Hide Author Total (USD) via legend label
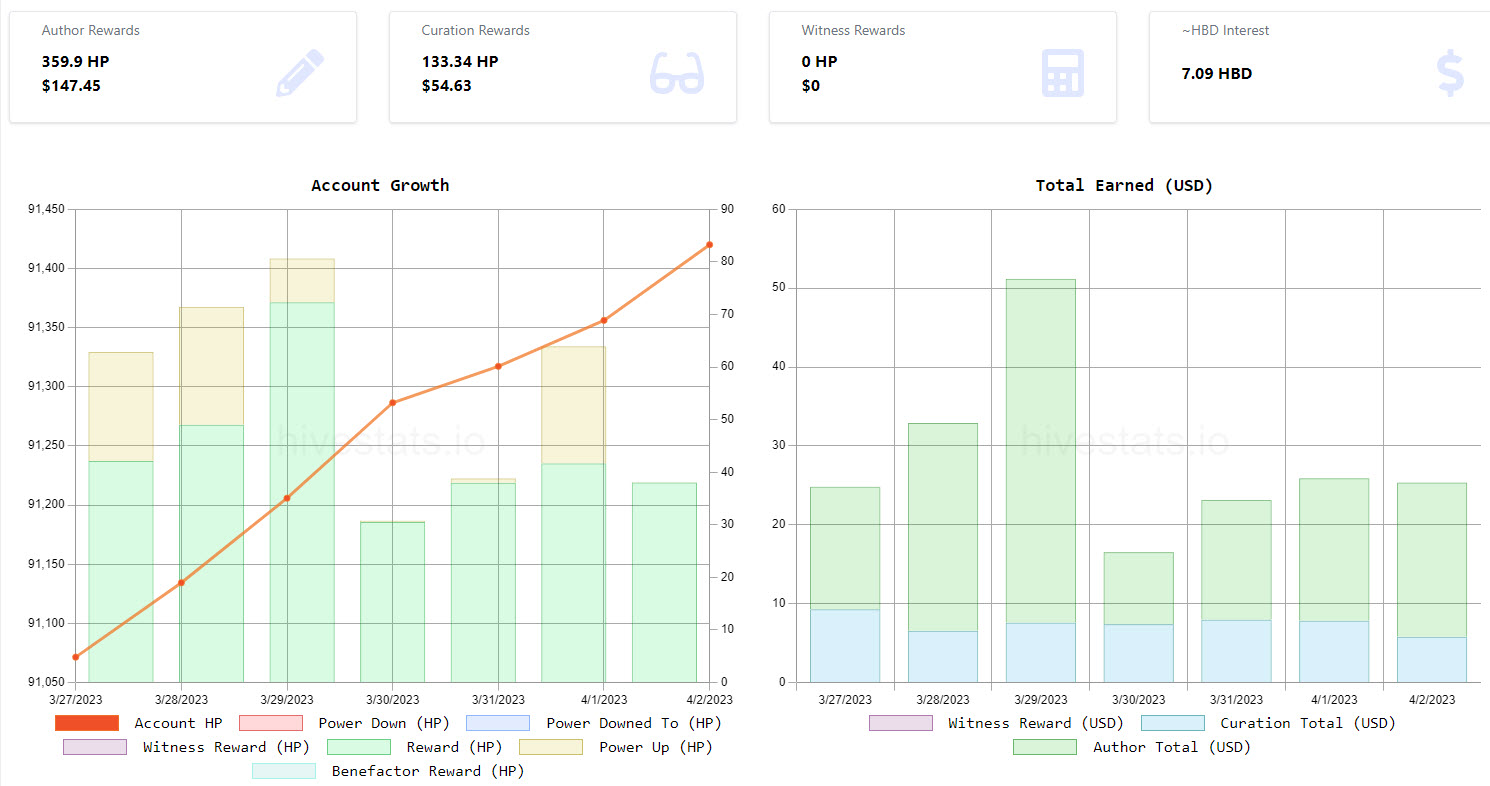The image size is (1490, 786). (x=1172, y=747)
